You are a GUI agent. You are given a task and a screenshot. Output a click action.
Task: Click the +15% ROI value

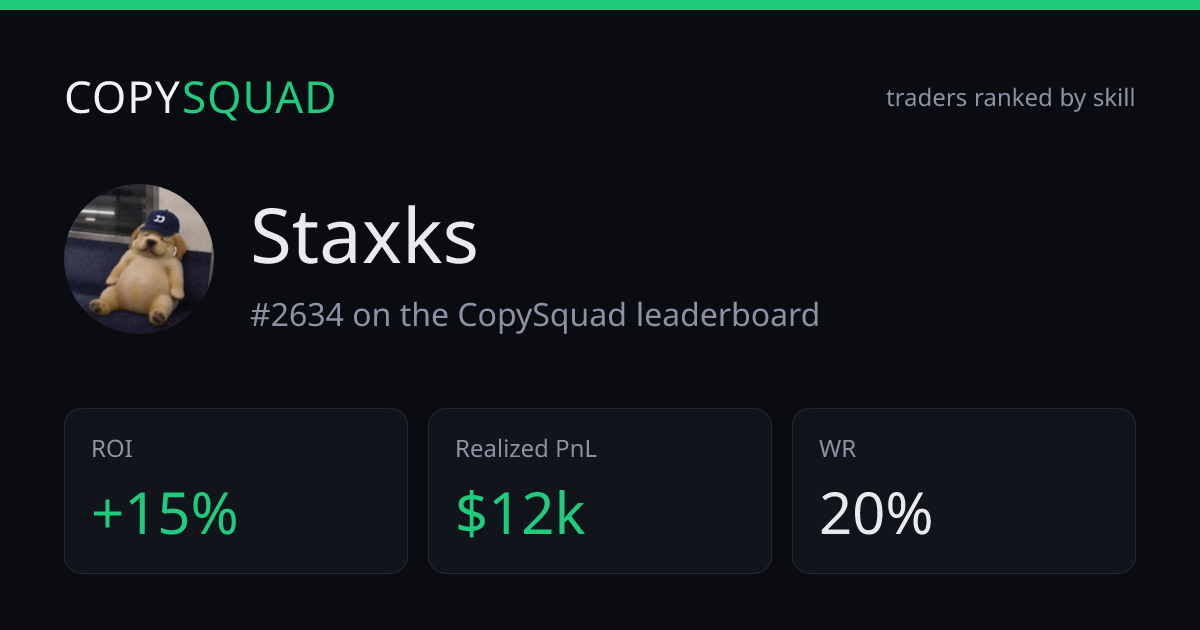[x=164, y=514]
